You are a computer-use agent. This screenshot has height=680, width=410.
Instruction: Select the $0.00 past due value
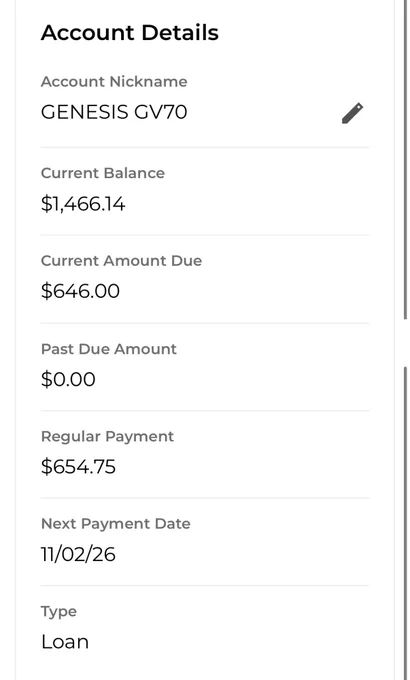click(68, 379)
